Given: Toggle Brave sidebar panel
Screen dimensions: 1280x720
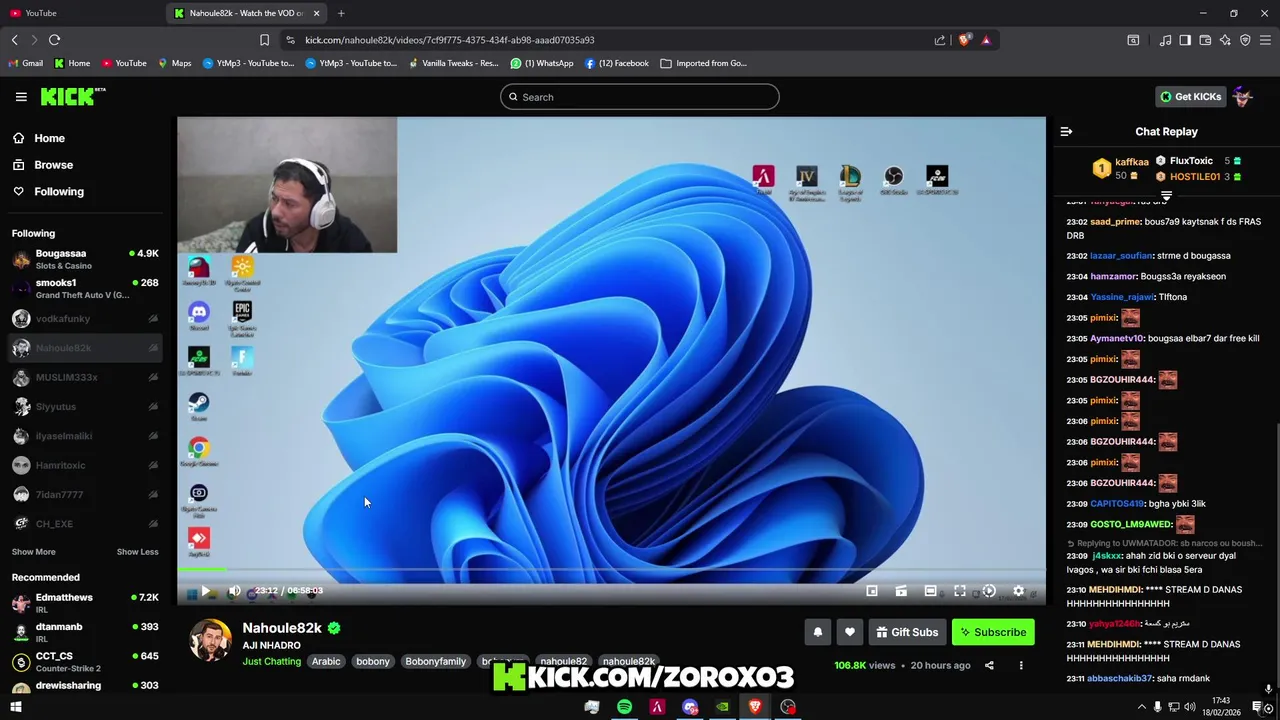Looking at the screenshot, I should (x=1185, y=40).
